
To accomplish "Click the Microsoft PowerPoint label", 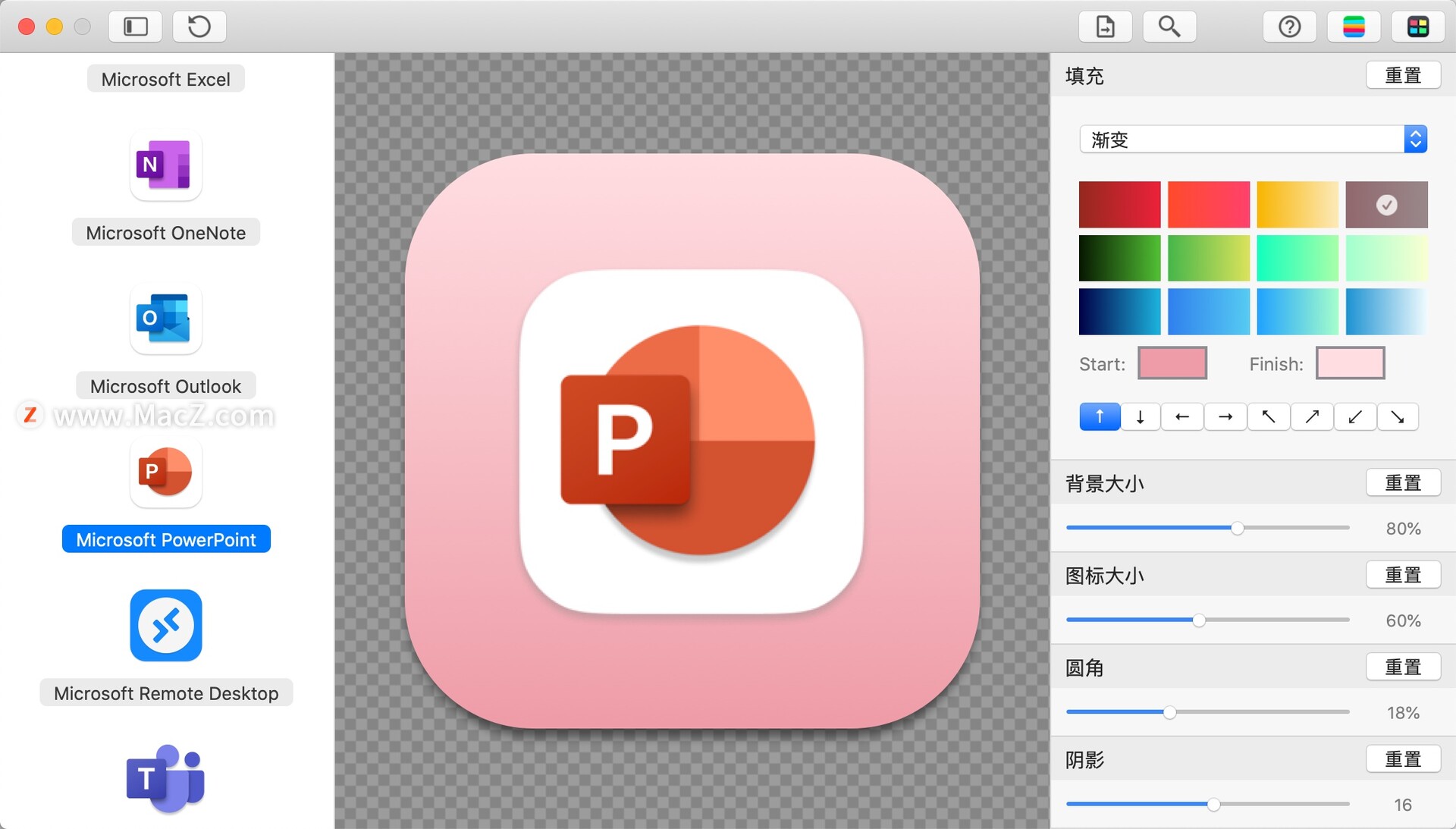I will (166, 539).
